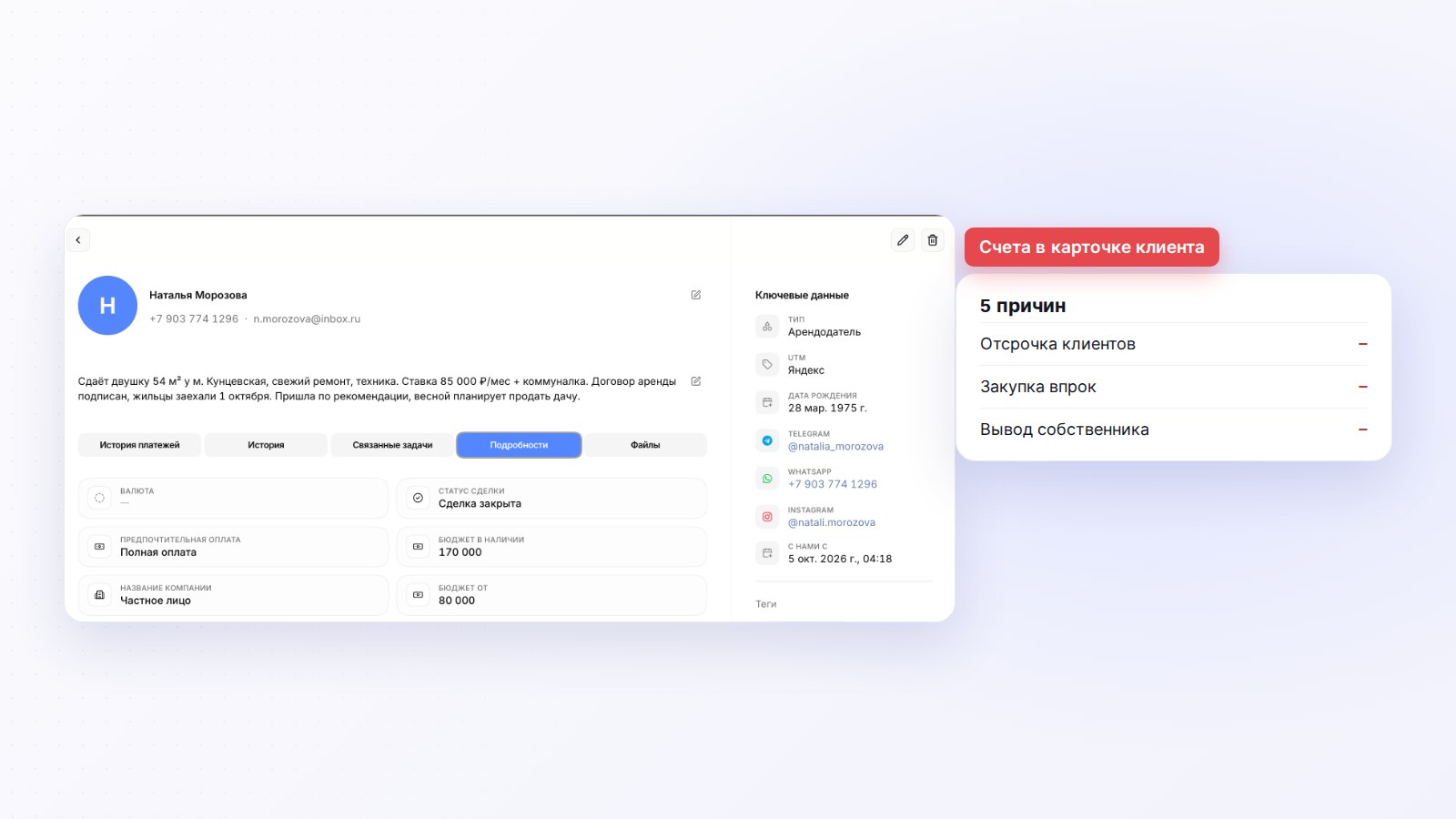The image size is (1456, 819).
Task: Click the calendar icon for С нами с
Action: [767, 553]
